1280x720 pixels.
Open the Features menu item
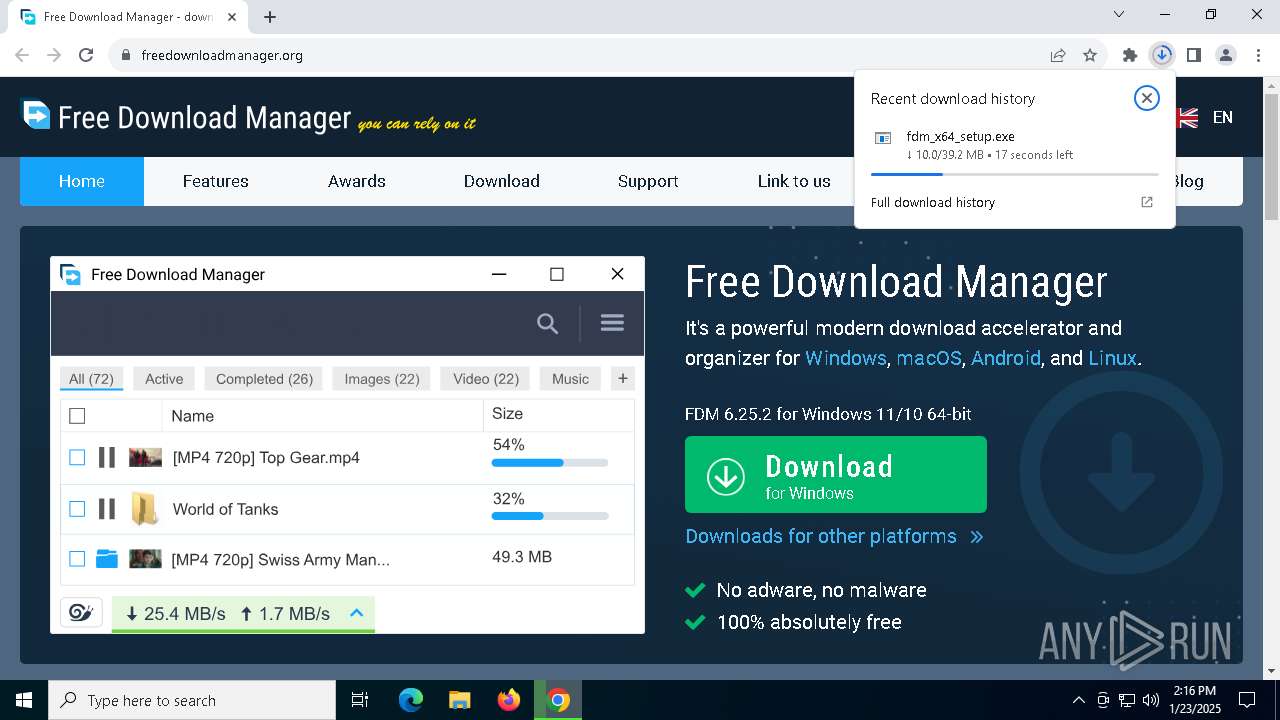215,181
